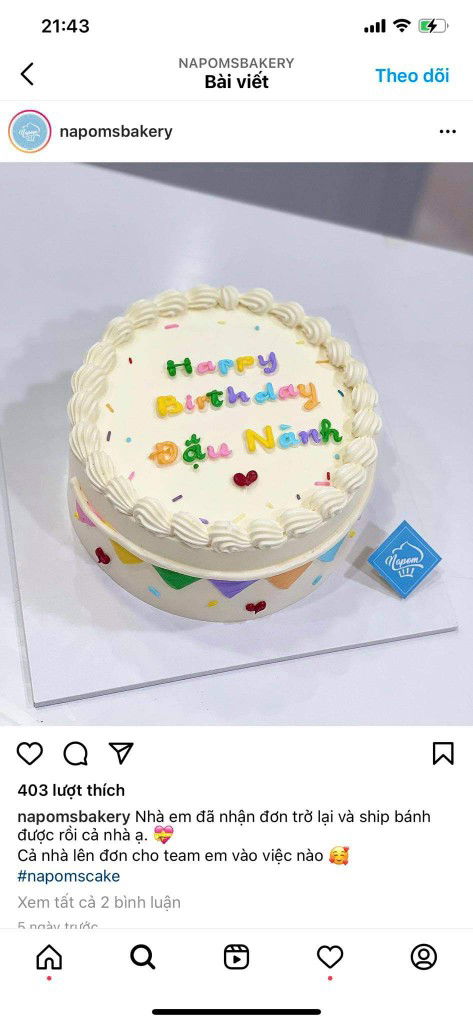Open Search tab in bottom bar
473x1024 pixels.
click(x=142, y=957)
